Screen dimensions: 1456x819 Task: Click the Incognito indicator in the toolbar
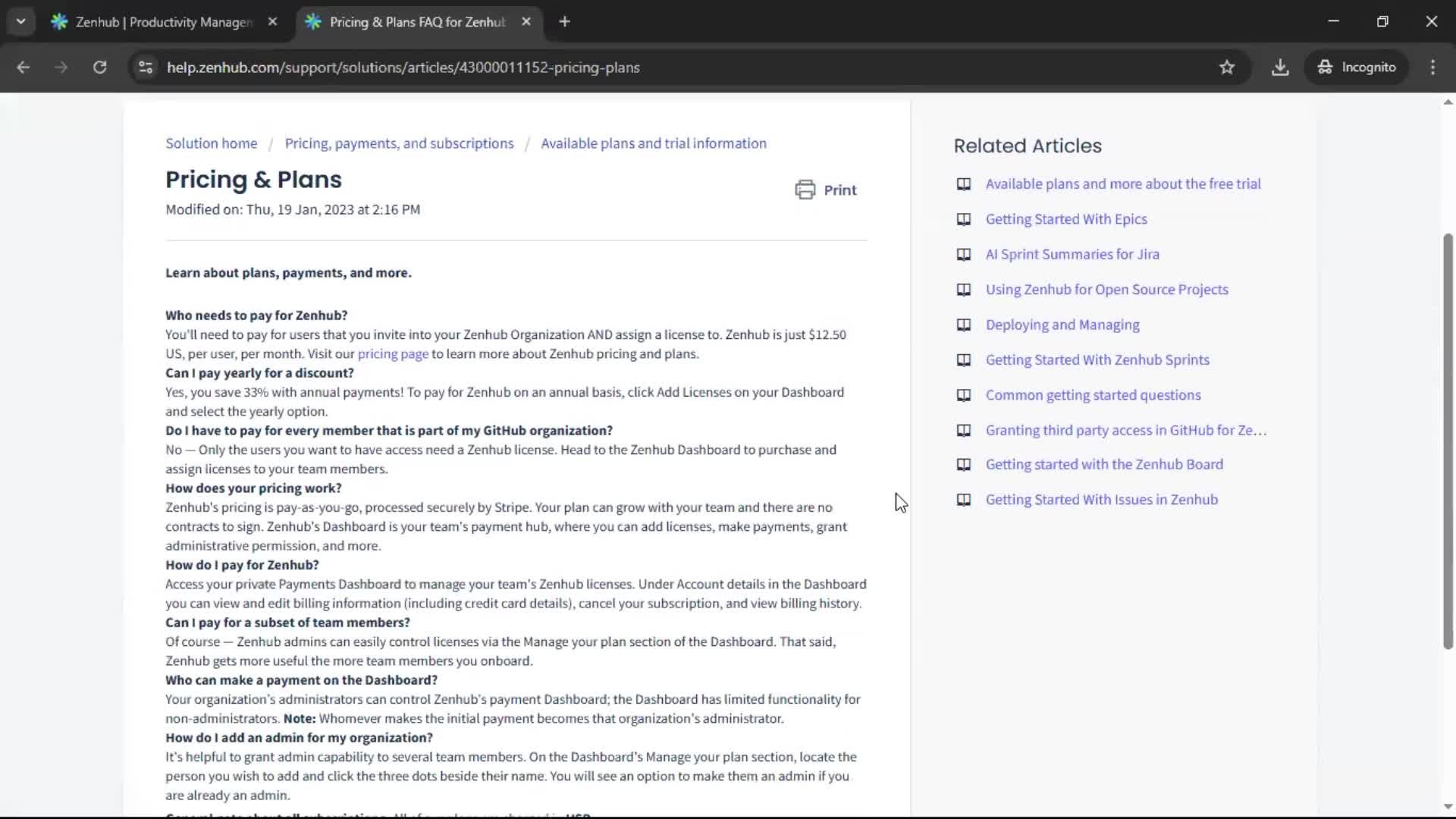tap(1357, 67)
